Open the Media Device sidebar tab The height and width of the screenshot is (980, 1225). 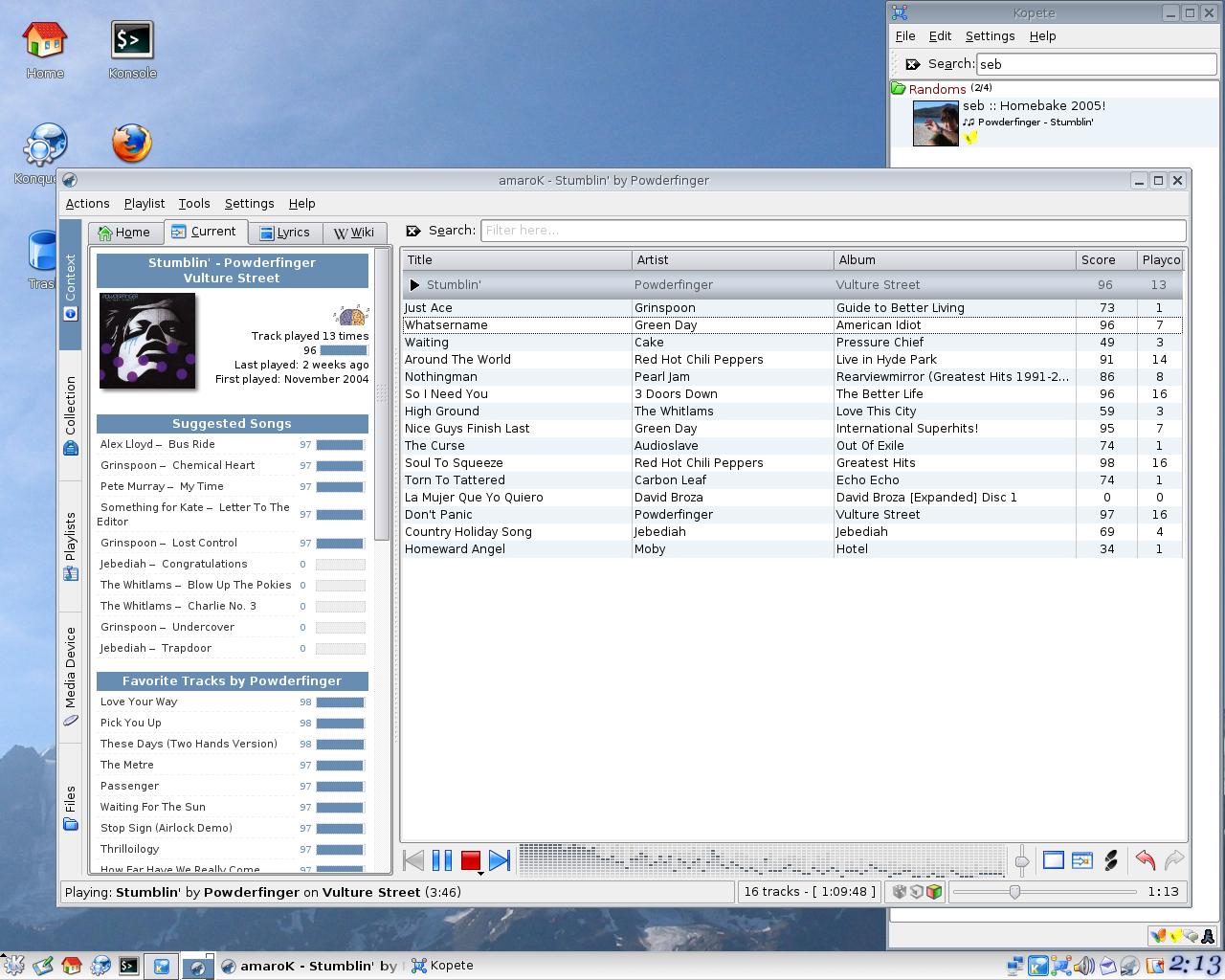[70, 676]
